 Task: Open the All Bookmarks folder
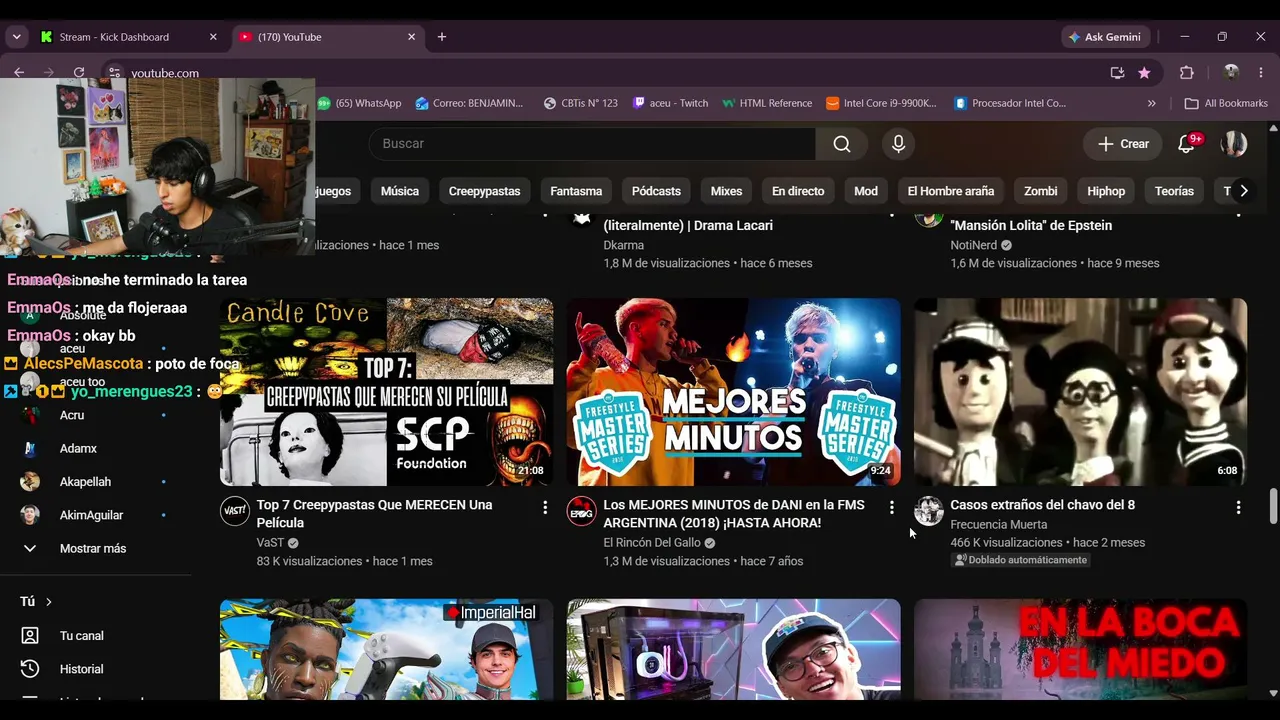pyautogui.click(x=1225, y=103)
